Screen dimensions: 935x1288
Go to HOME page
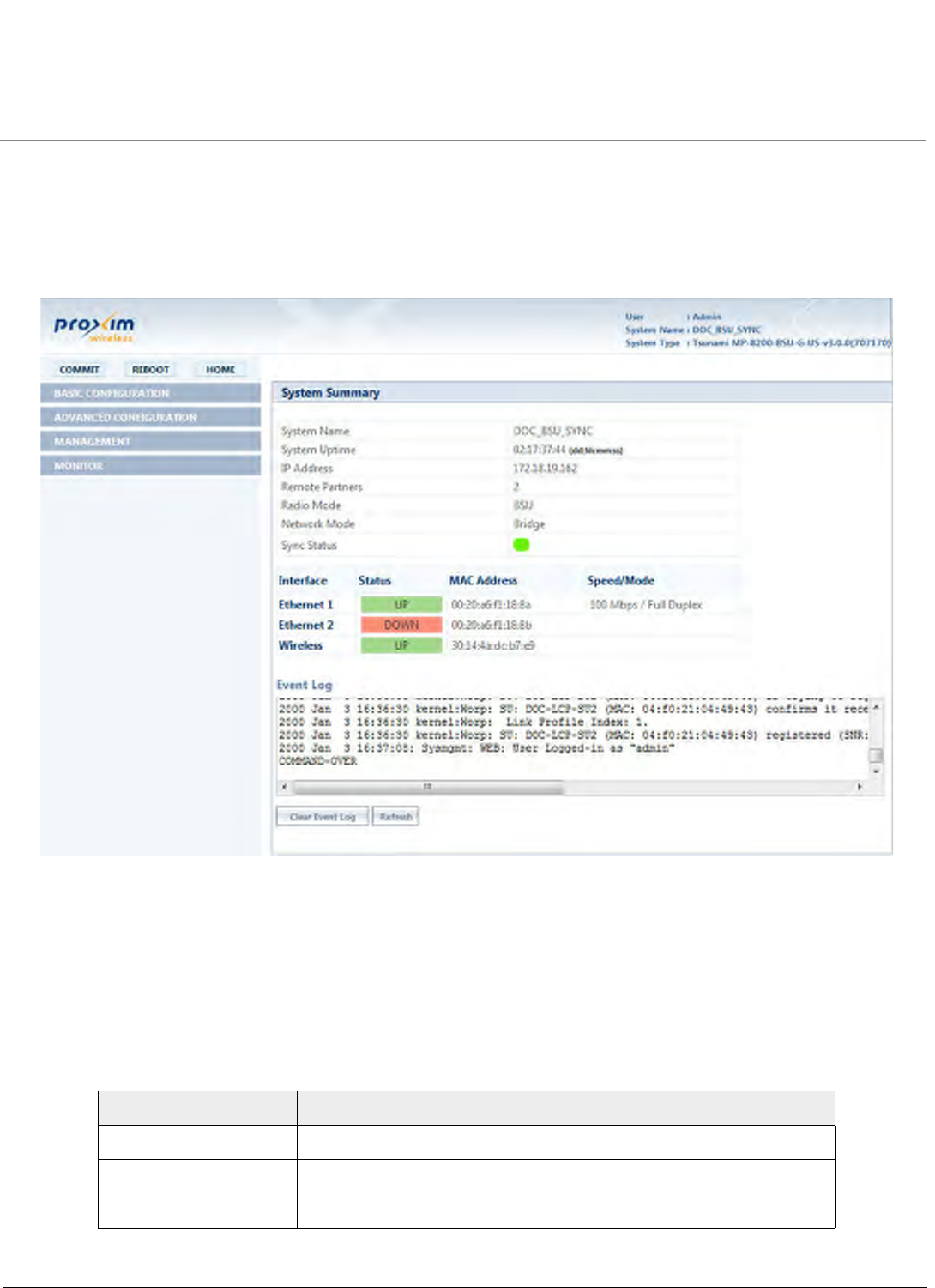(220, 370)
